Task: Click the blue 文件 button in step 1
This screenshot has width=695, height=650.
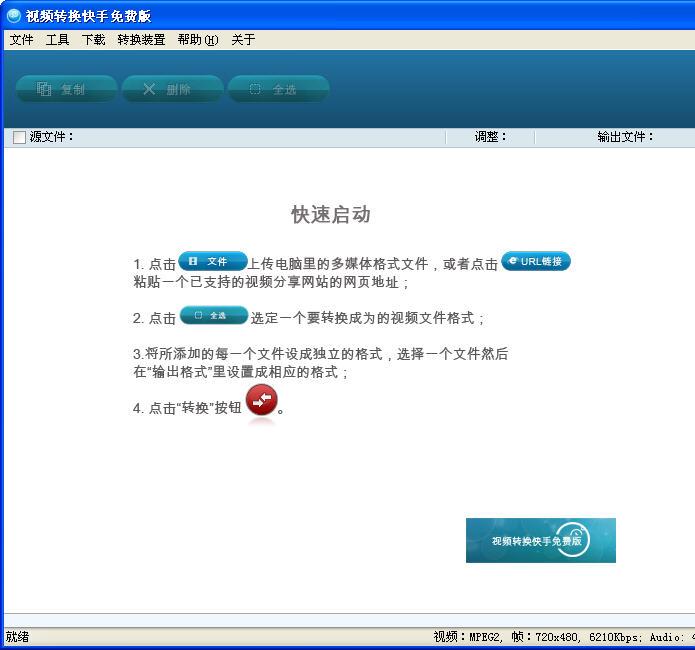Action: point(212,262)
